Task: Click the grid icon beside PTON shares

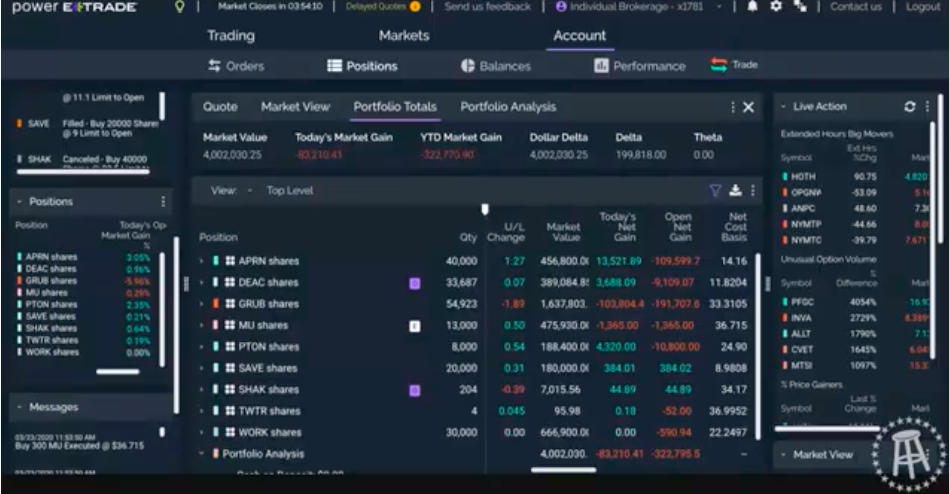Action: pyautogui.click(x=230, y=347)
